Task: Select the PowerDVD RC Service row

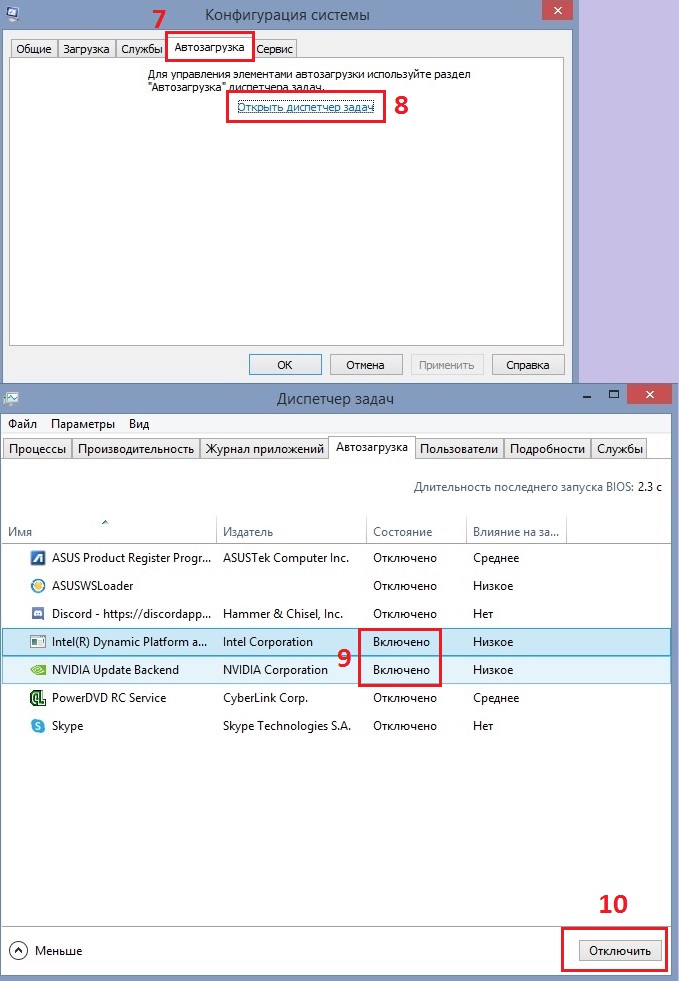Action: click(336, 698)
